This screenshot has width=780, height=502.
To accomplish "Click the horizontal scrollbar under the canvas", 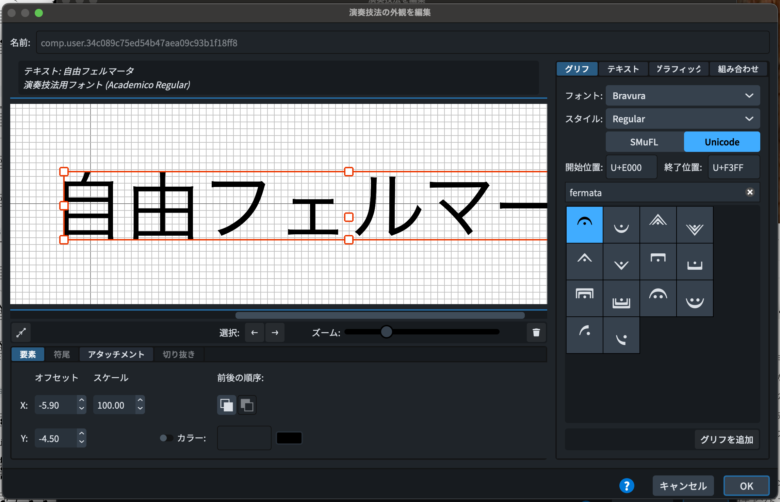I will (x=380, y=315).
